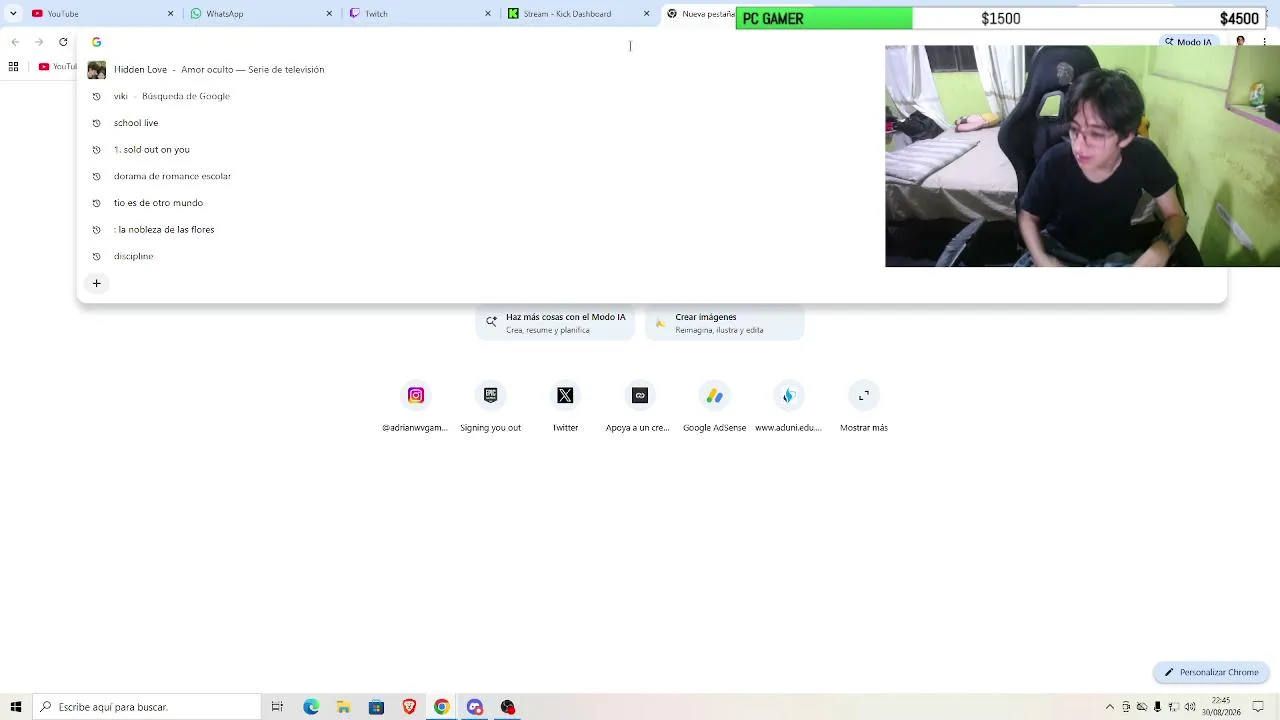1280x720 pixels.
Task: Select the 'la nobleza de las flores' suggestion
Action: (480, 229)
